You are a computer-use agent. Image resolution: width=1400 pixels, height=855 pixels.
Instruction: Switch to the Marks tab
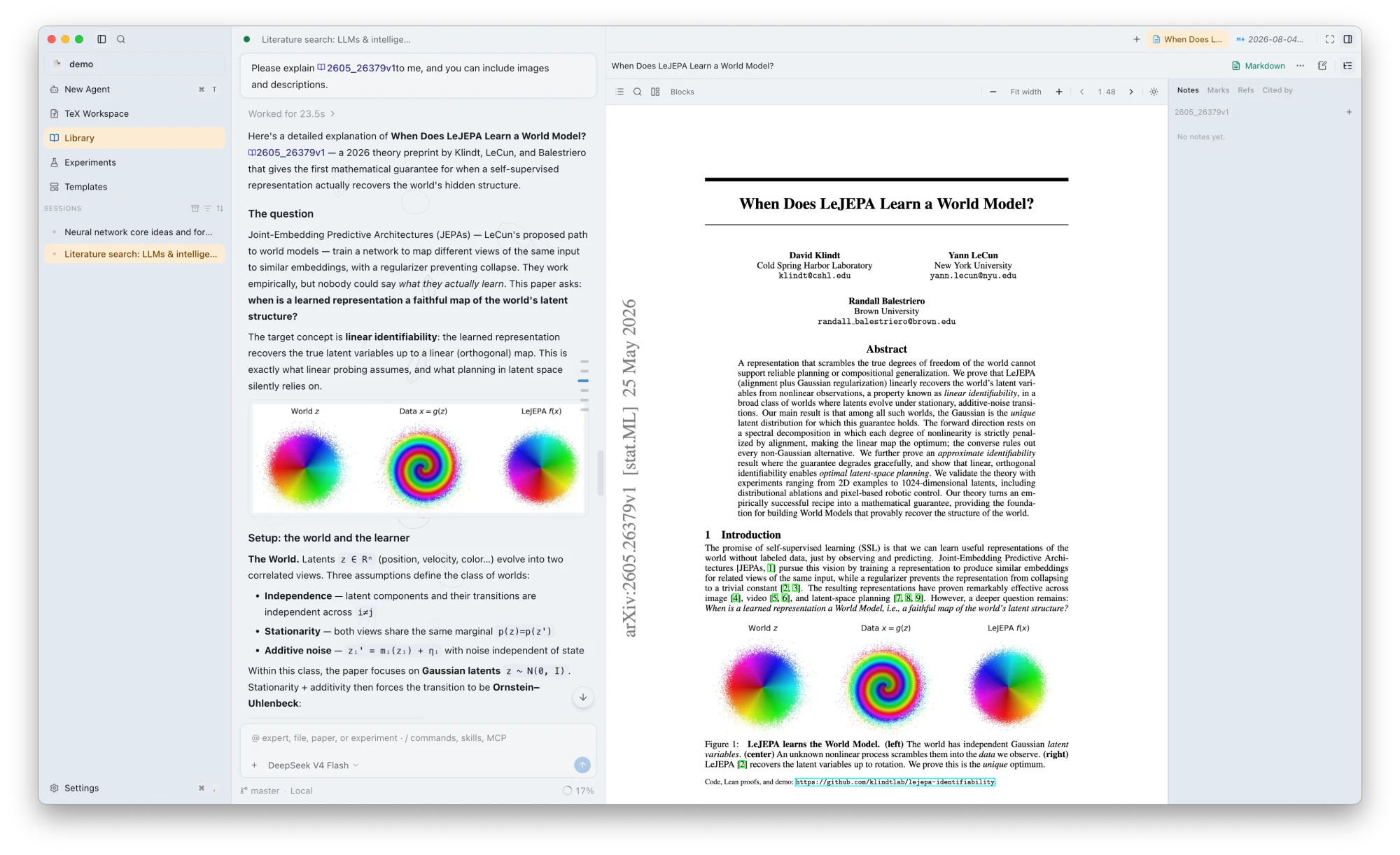1218,90
